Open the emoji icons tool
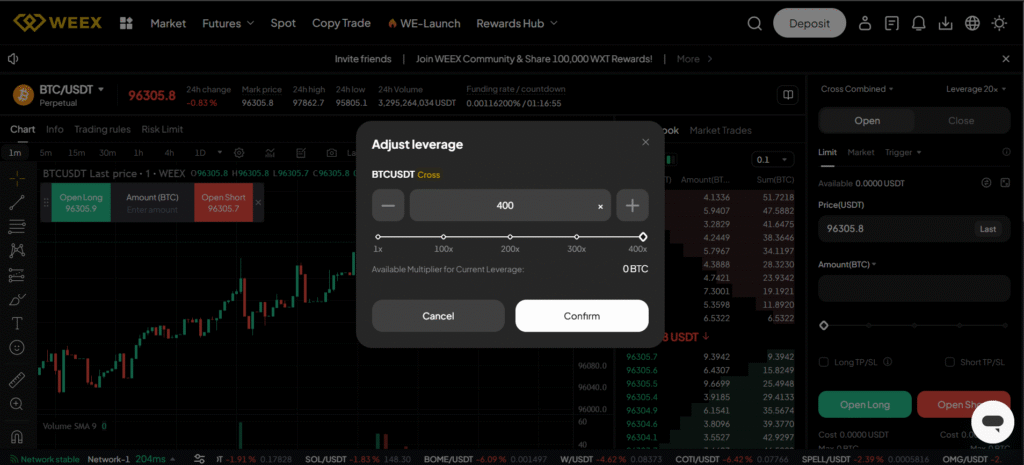Screen dimensions: 1024x465 [x=17, y=347]
